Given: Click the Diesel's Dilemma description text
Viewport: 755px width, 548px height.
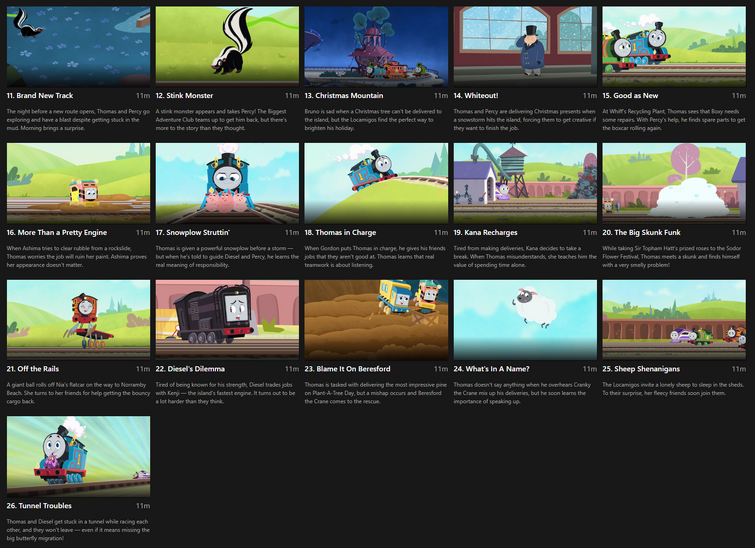Looking at the screenshot, I should [225, 393].
